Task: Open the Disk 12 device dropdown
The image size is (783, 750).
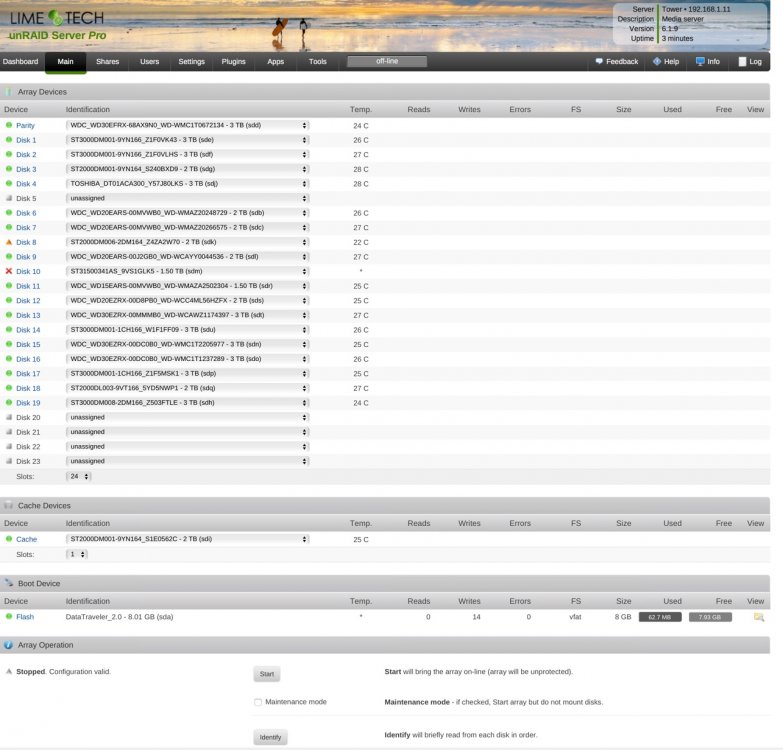Action: [188, 301]
